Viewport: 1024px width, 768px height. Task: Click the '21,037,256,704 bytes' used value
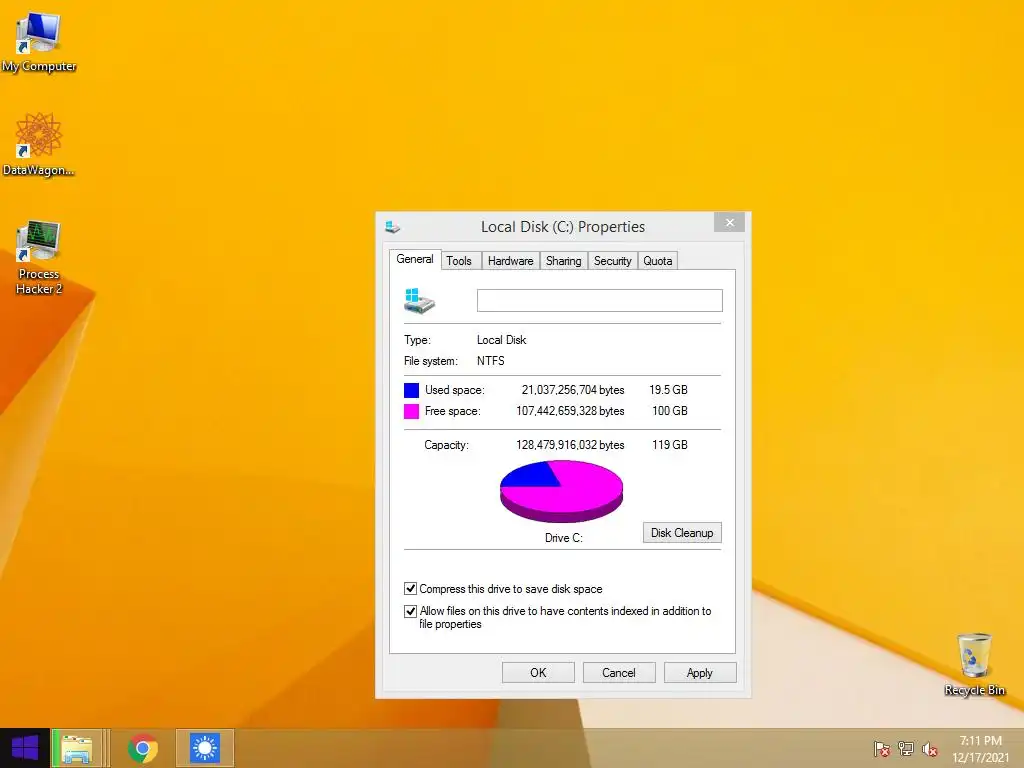[x=573, y=390]
